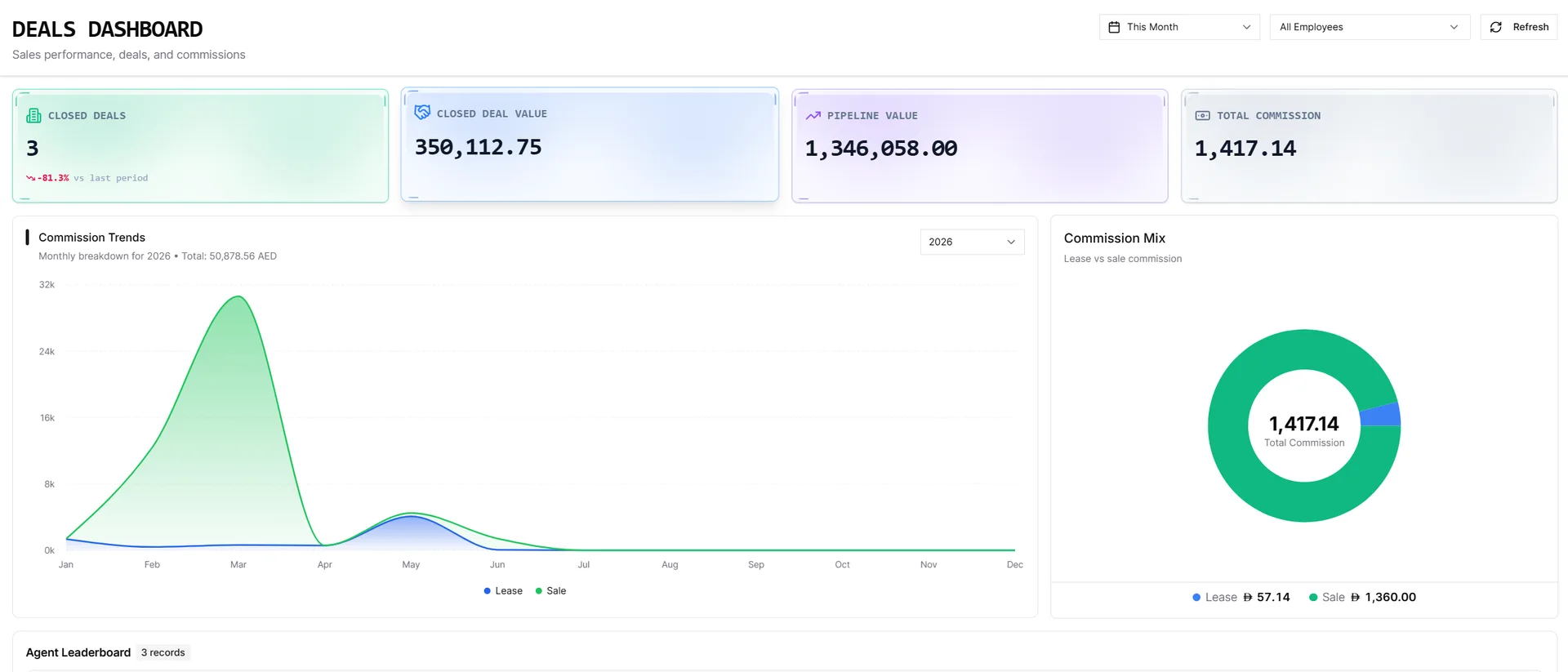Click the refresh arrows icon
1568x672 pixels.
(1496, 27)
